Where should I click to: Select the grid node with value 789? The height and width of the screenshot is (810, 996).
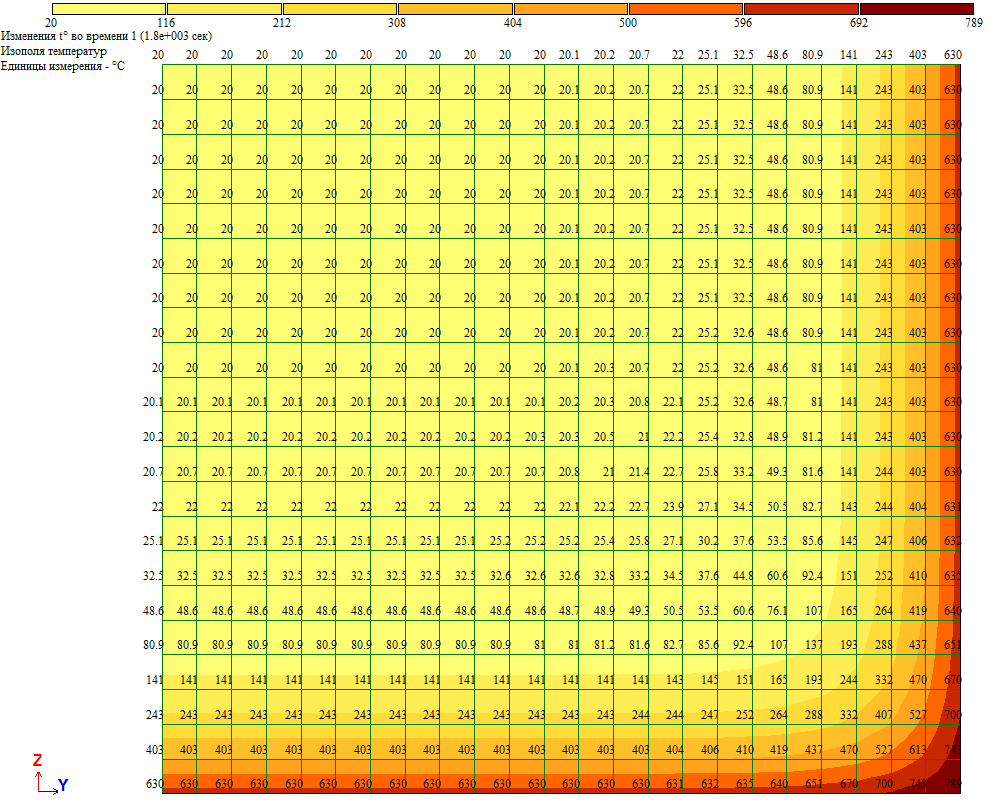[952, 784]
